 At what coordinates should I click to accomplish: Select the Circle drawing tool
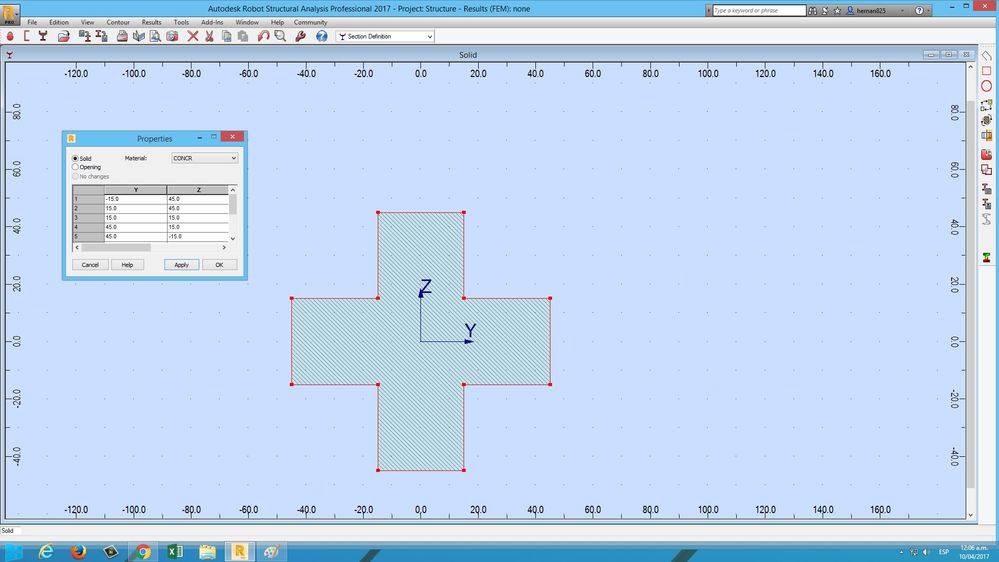986,86
